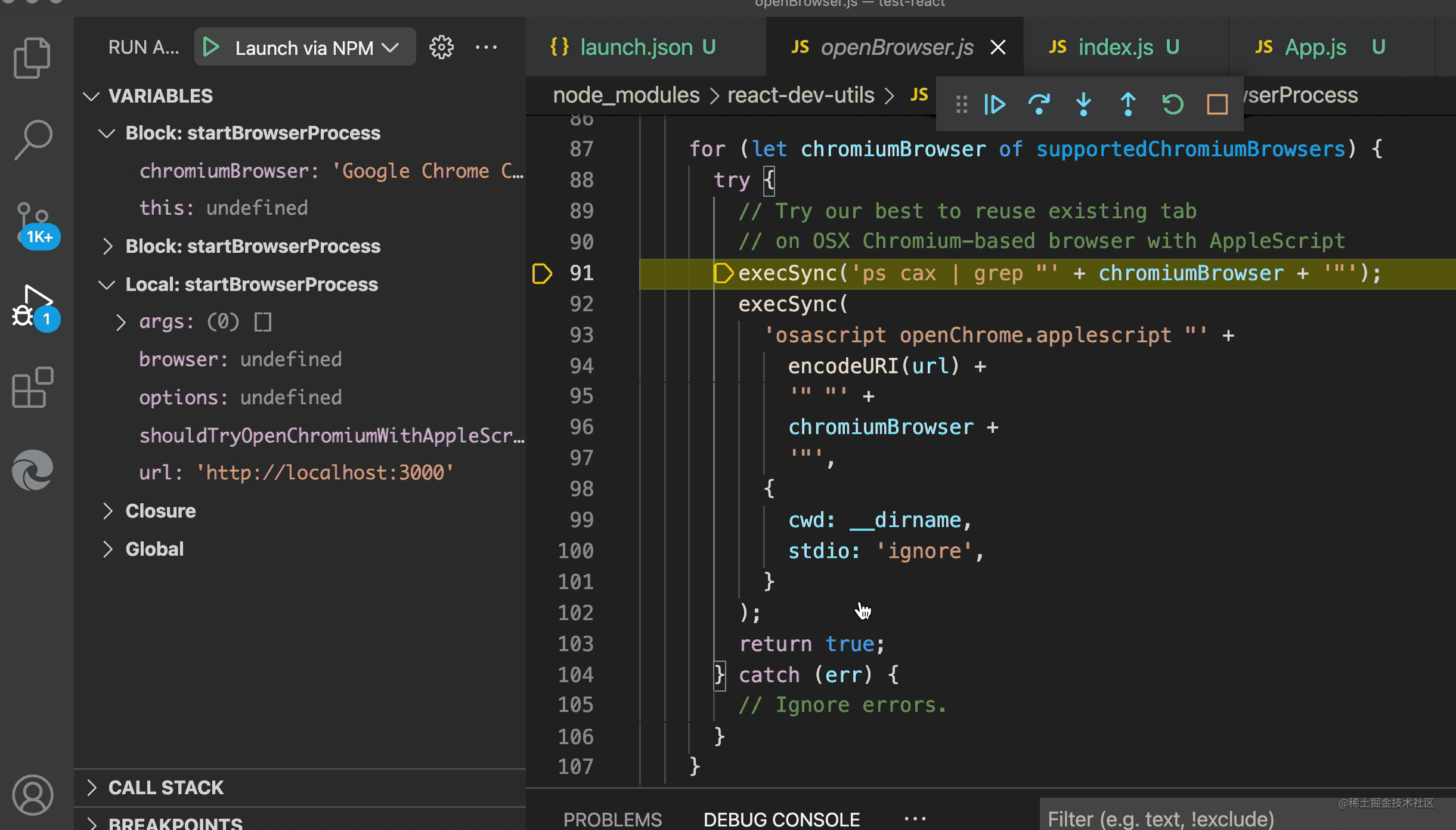Image resolution: width=1456 pixels, height=830 pixels.
Task: Restart the debug session
Action: tap(1173, 104)
